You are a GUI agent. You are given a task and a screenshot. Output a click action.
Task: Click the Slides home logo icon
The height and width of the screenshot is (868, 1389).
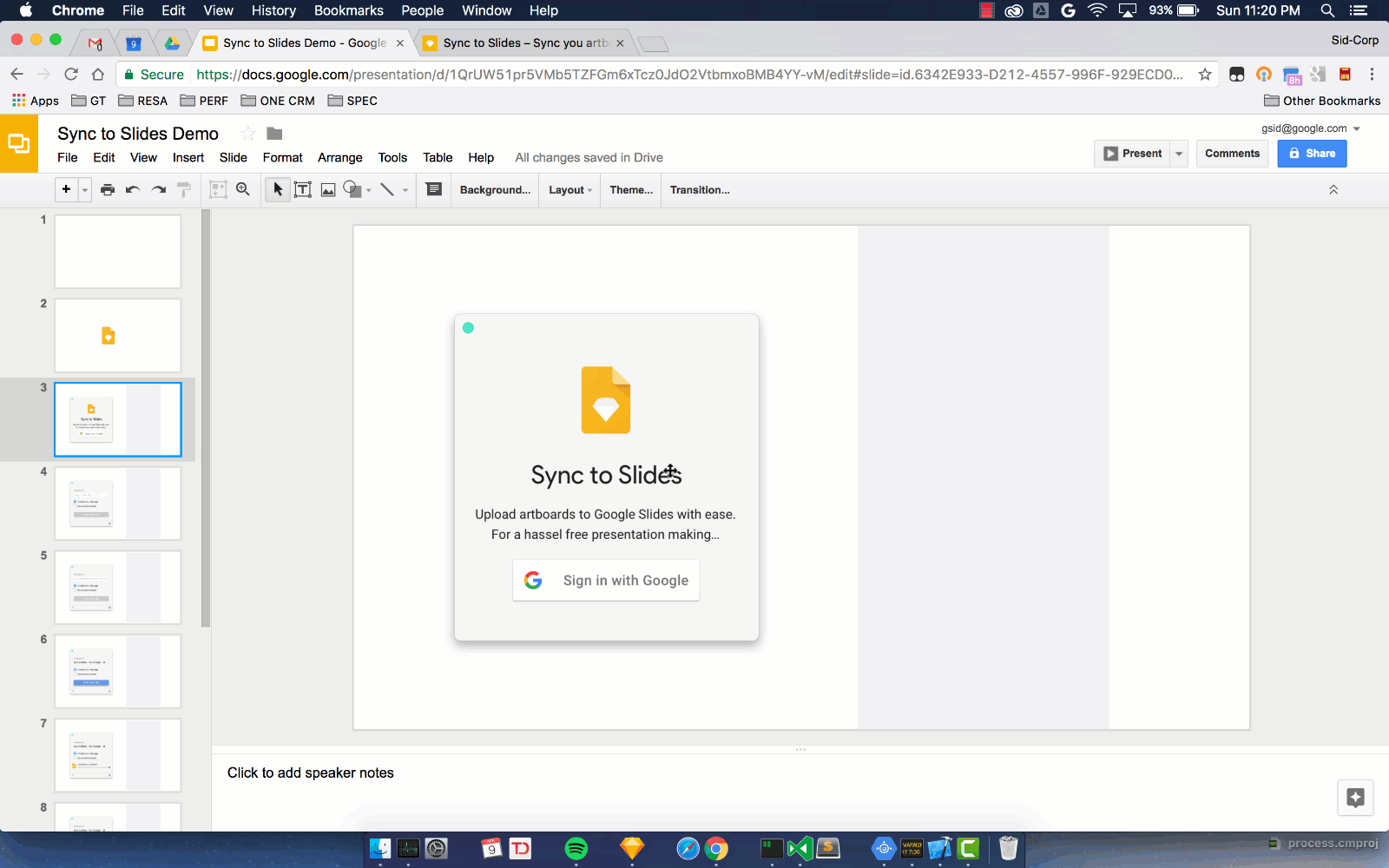(x=18, y=143)
